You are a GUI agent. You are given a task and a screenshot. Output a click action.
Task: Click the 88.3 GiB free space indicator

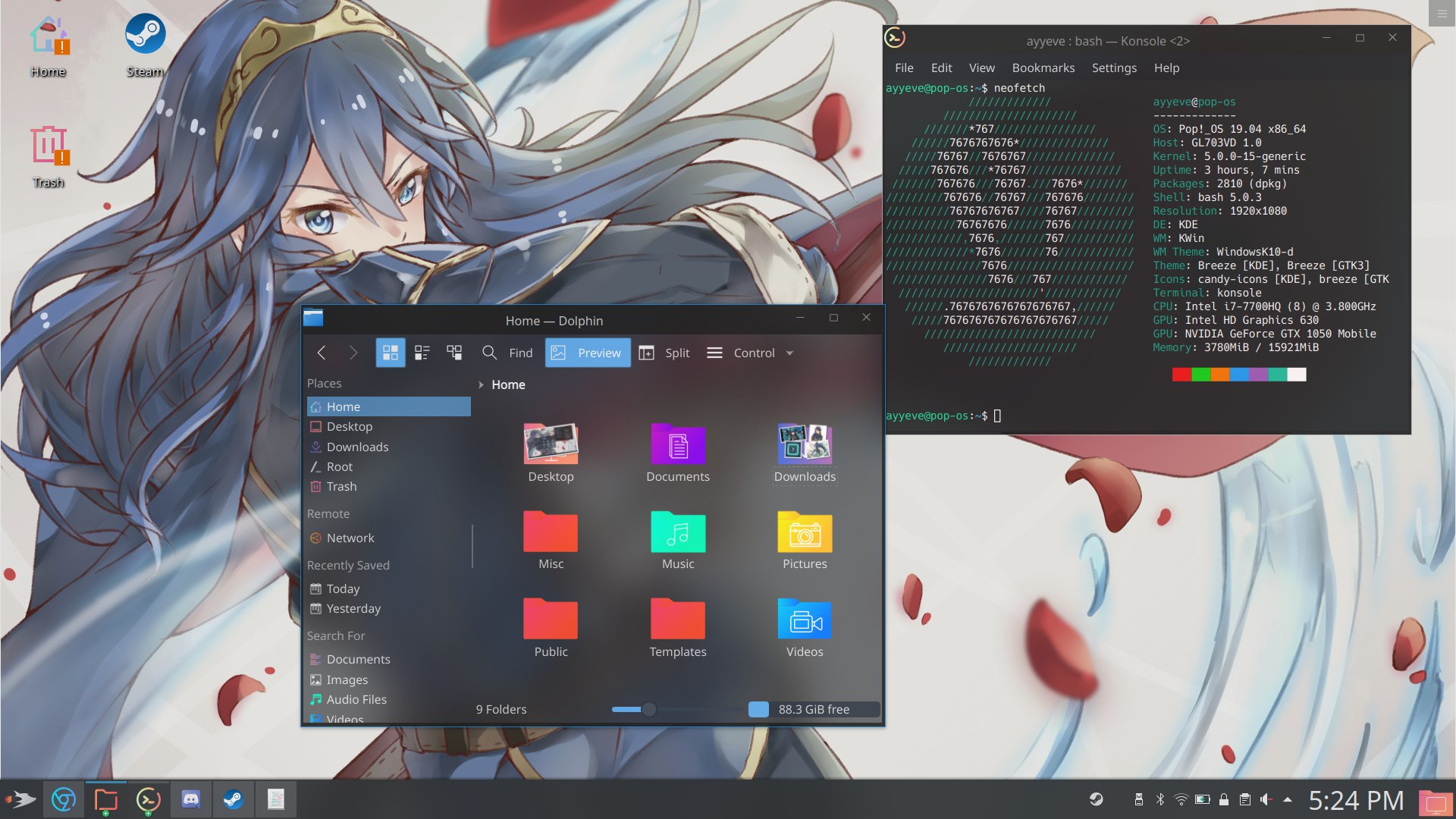click(x=814, y=710)
